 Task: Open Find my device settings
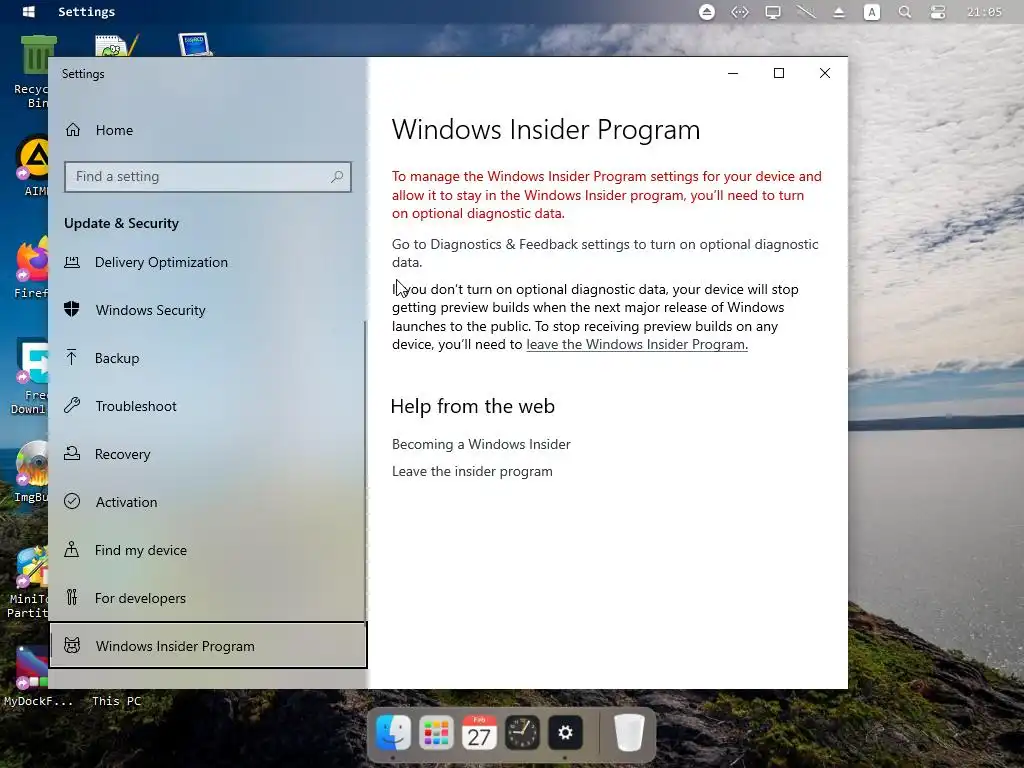(x=207, y=550)
